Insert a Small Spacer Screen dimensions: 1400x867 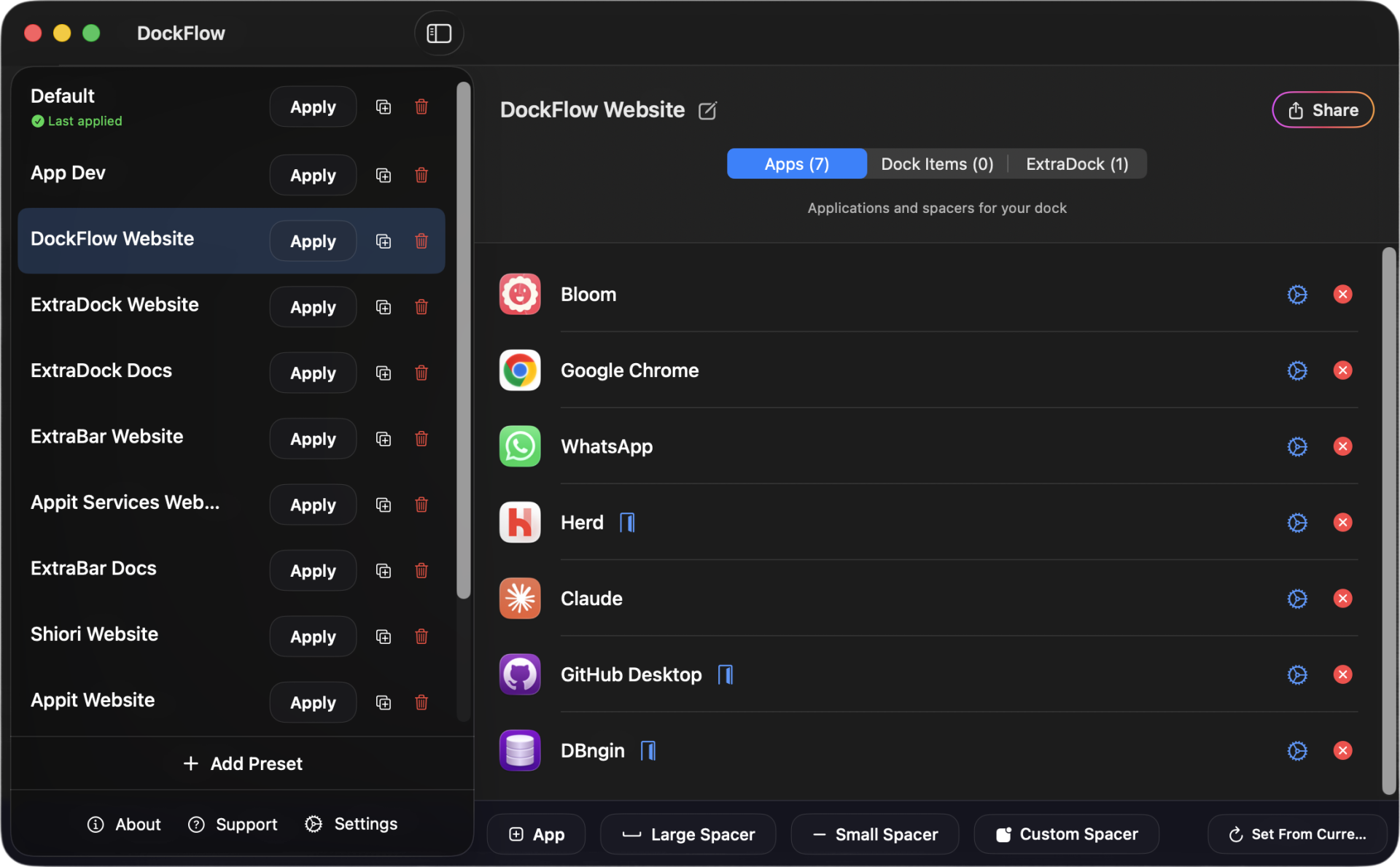(874, 834)
